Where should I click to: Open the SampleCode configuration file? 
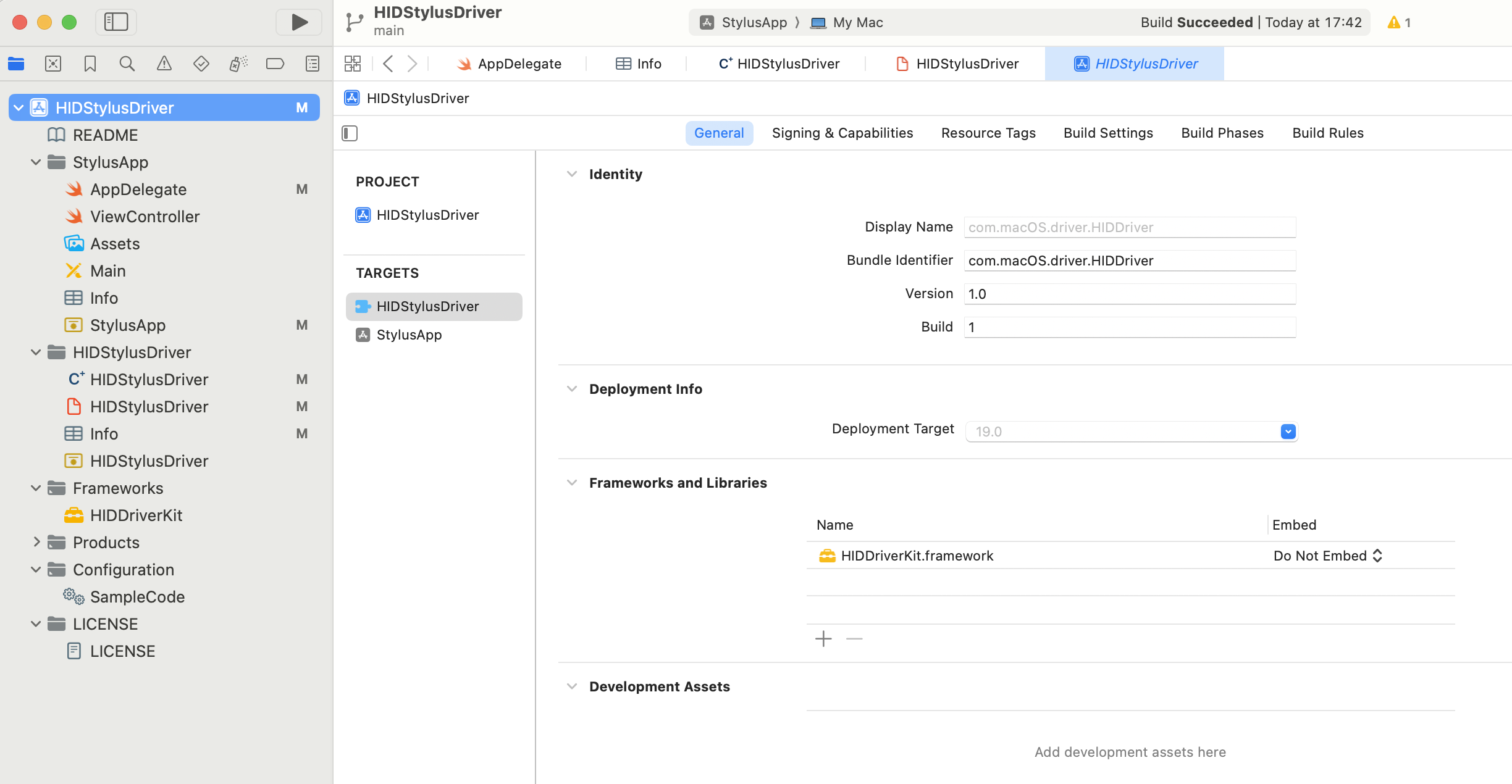[x=137, y=597]
